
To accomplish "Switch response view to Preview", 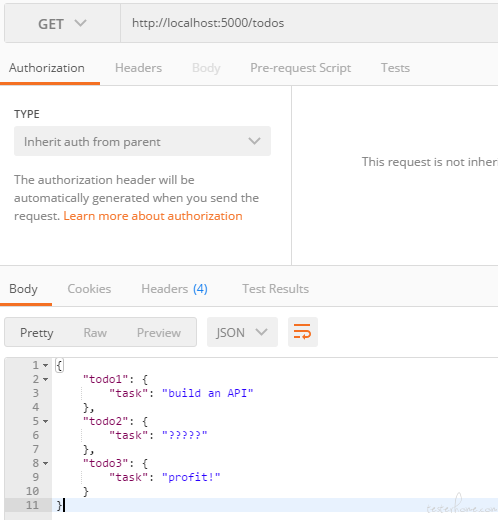I will [x=159, y=333].
